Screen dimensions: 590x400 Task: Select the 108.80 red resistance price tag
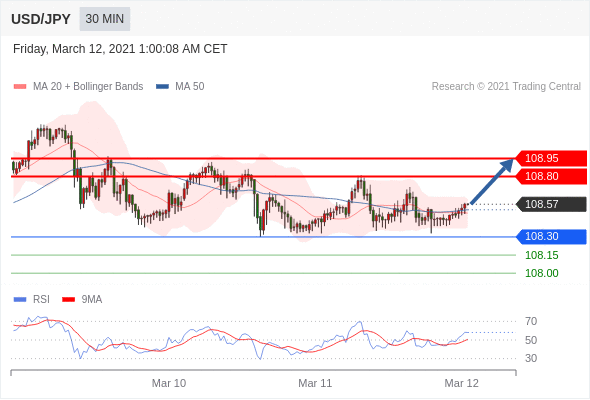(x=550, y=176)
